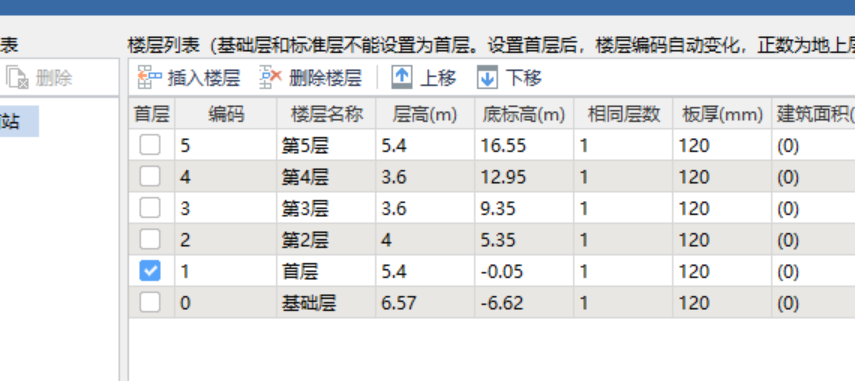Click the 板厚(mm) column header
This screenshot has width=855, height=381.
[722, 114]
